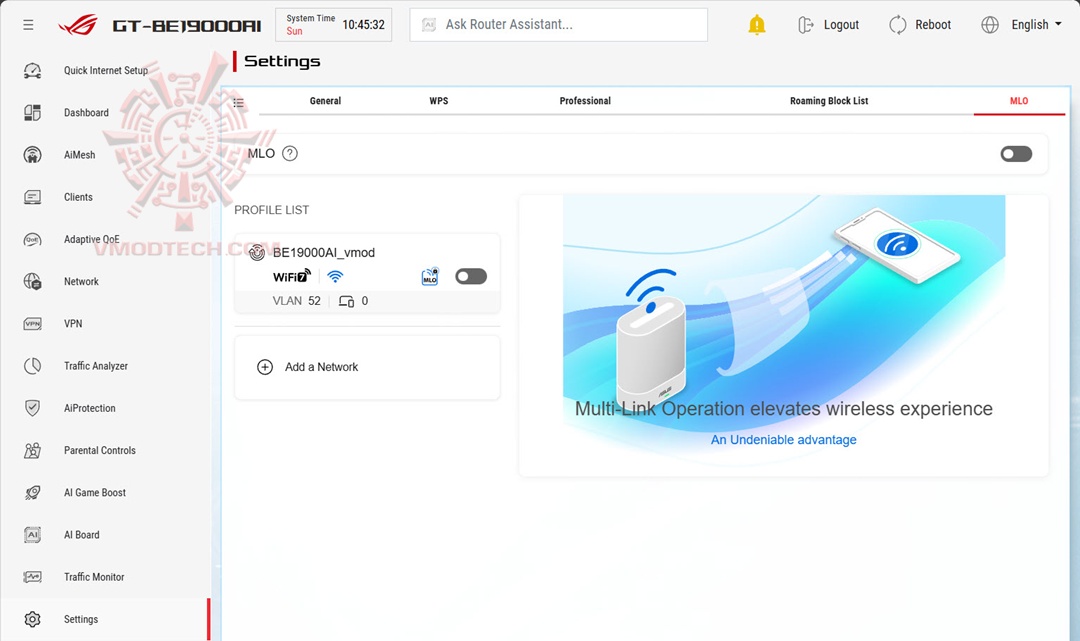Click the plus icon for Add a Network
This screenshot has width=1080, height=641.
click(x=265, y=367)
